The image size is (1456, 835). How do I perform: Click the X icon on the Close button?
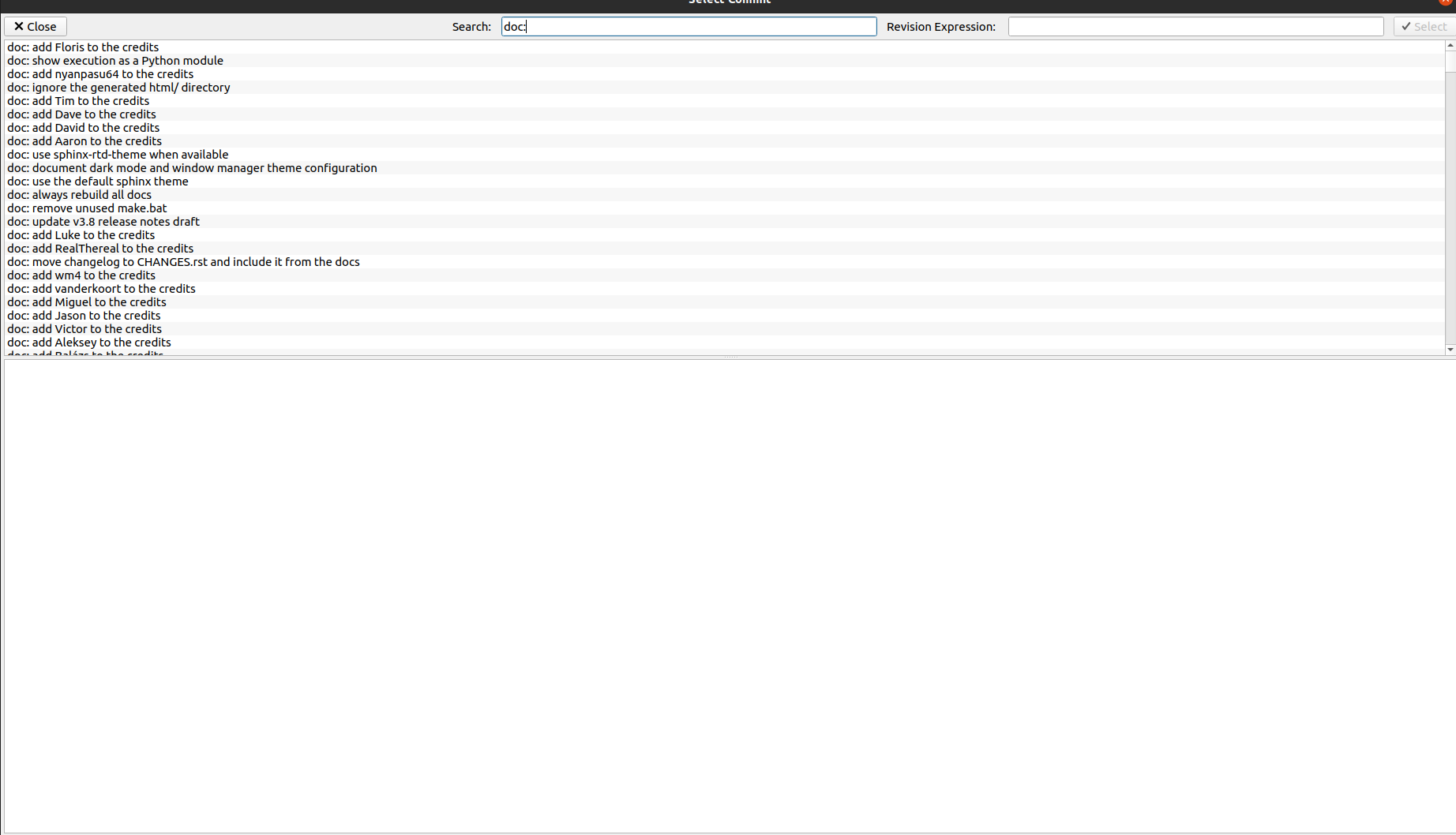(x=19, y=26)
